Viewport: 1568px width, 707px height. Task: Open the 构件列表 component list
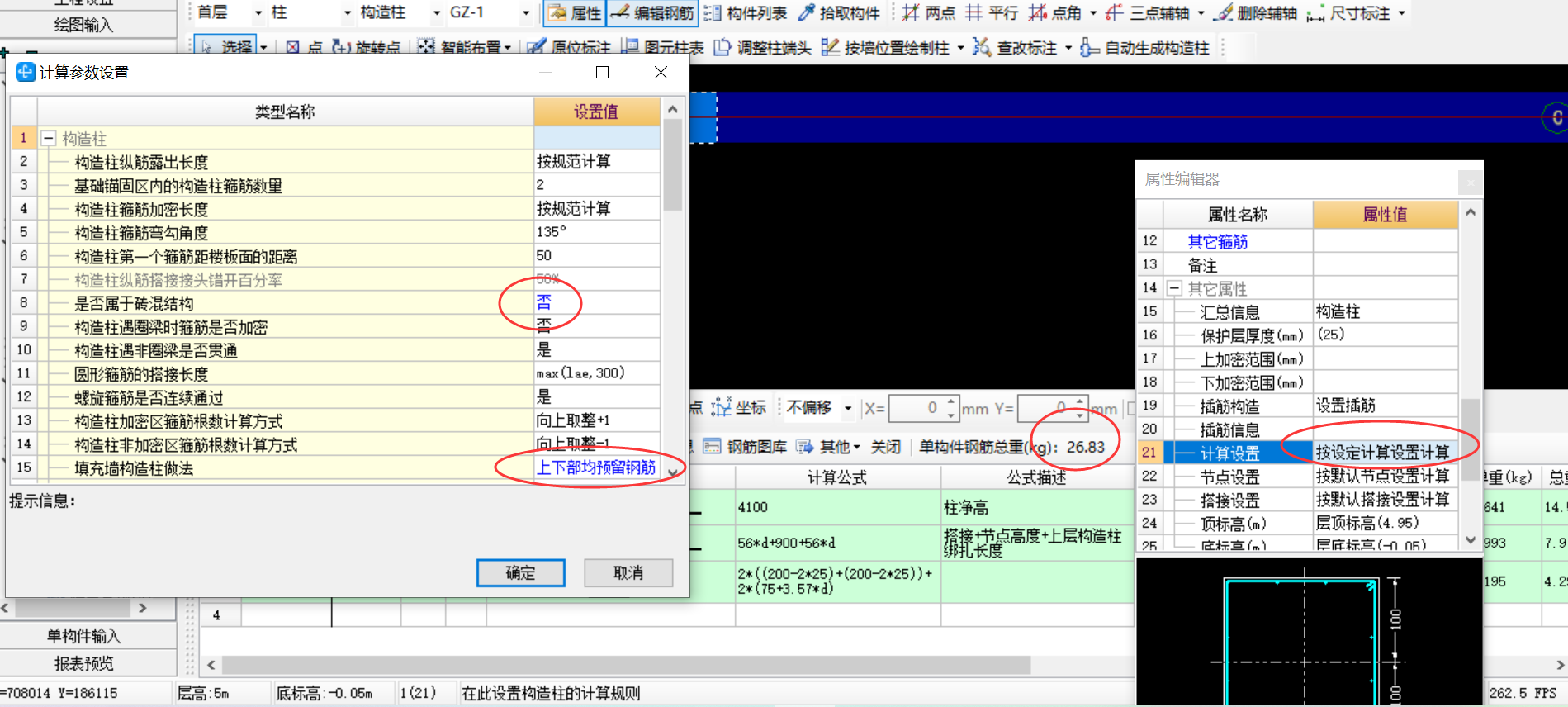[746, 12]
